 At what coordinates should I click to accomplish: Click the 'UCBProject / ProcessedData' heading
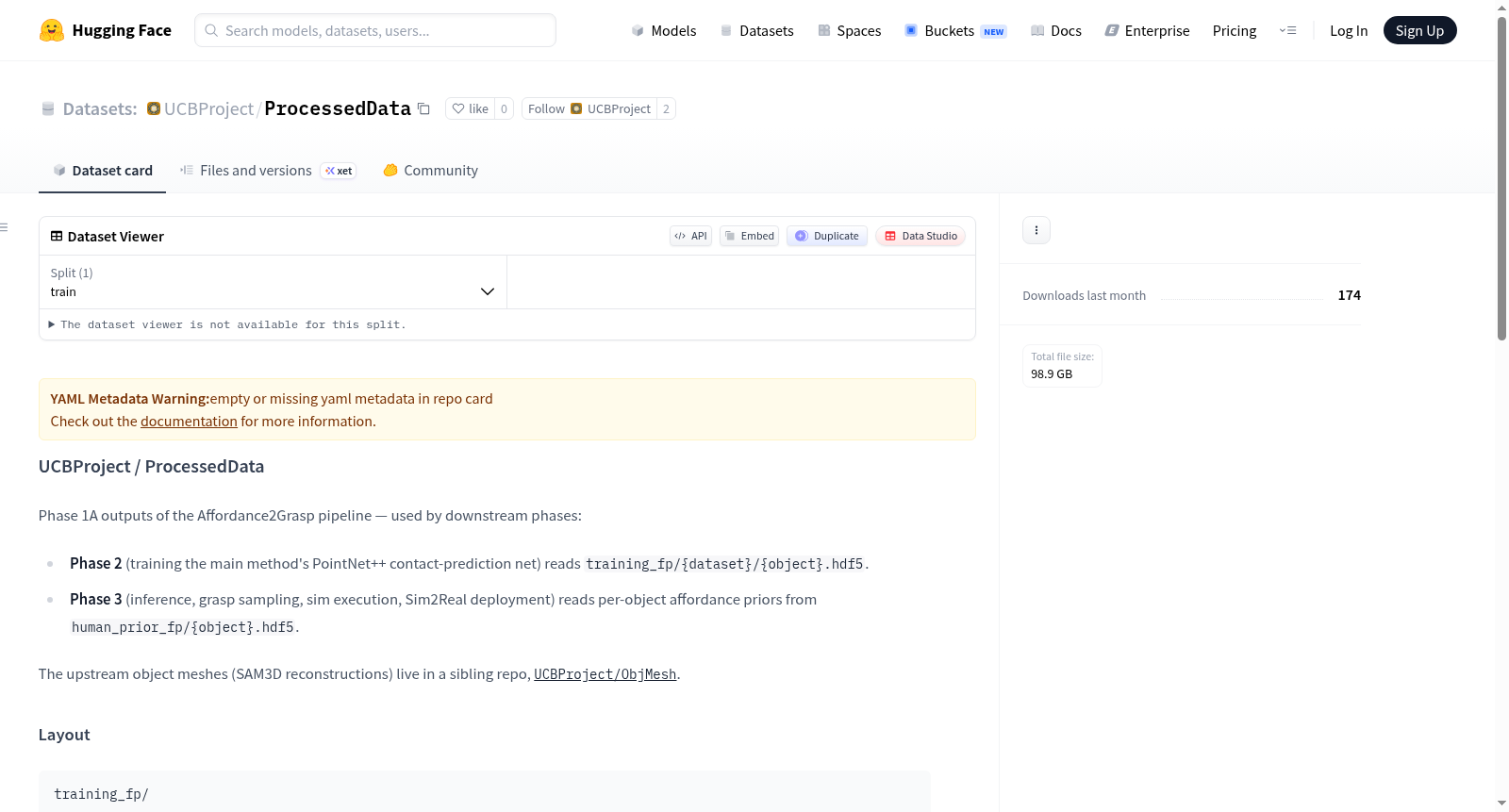[151, 467]
